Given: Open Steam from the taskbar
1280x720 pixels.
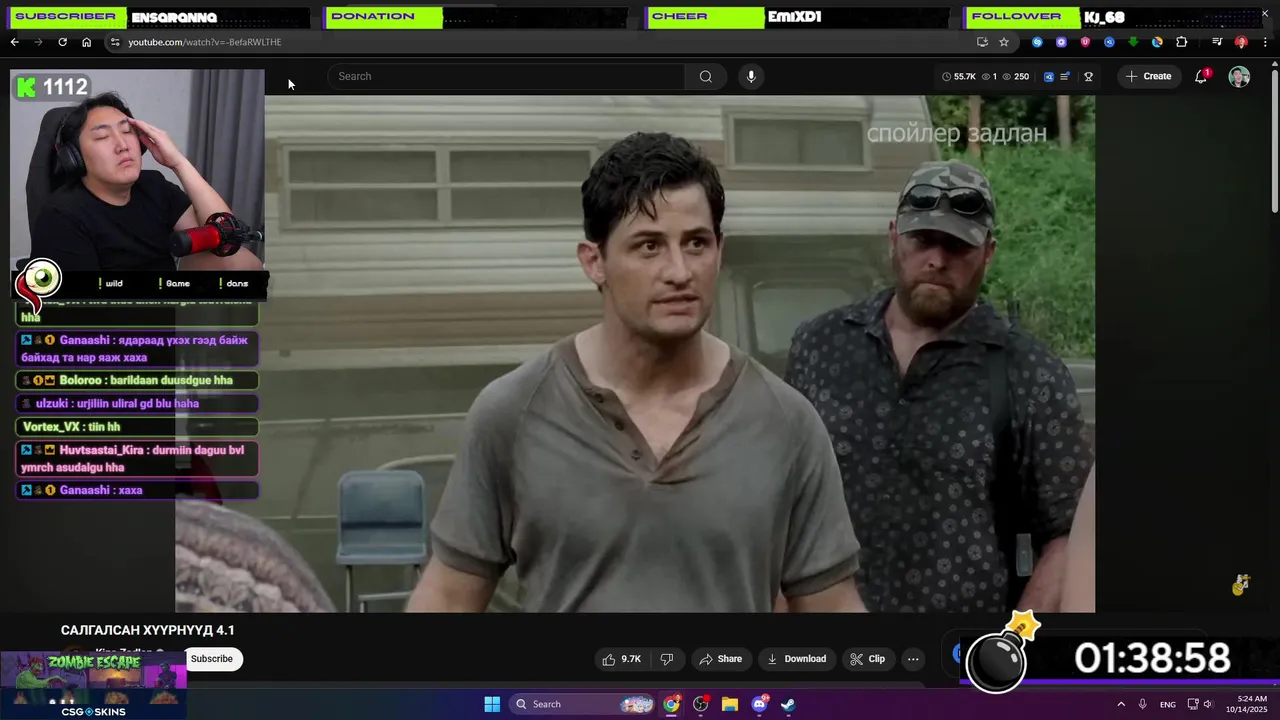Looking at the screenshot, I should click(x=788, y=704).
